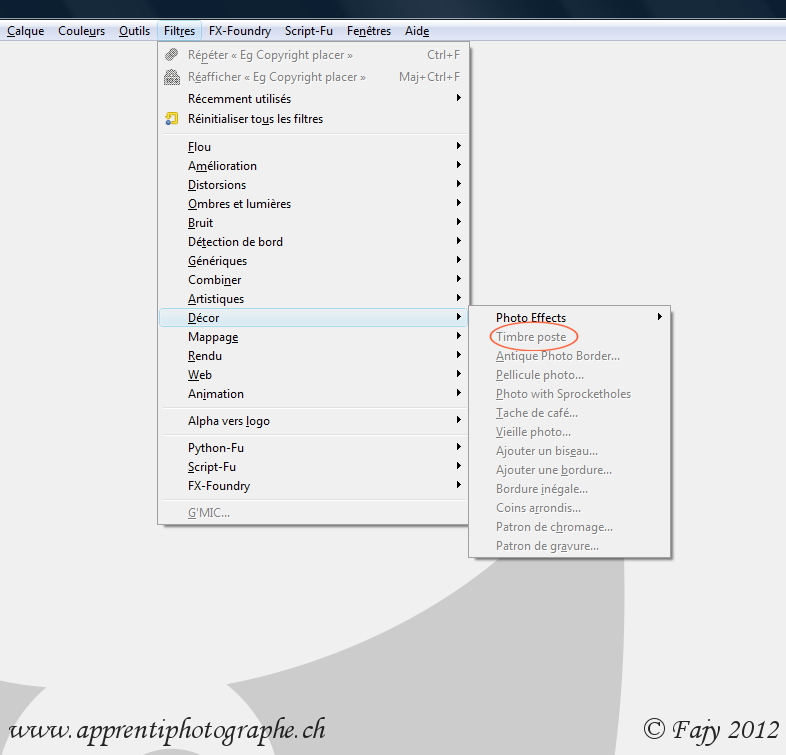Click the Répéter Eg Copyright placer icon
Viewport: 786px width, 755px height.
click(x=171, y=55)
